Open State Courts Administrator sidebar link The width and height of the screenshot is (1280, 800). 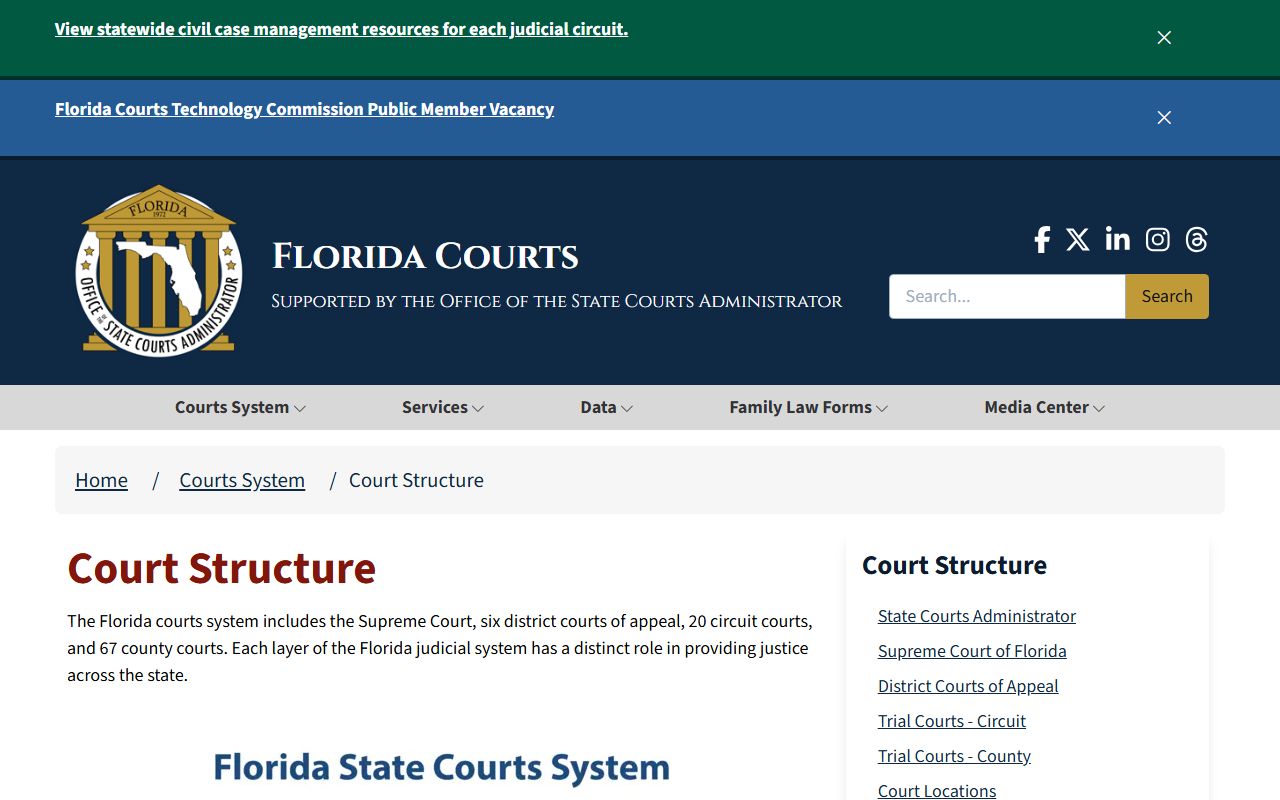click(x=977, y=616)
